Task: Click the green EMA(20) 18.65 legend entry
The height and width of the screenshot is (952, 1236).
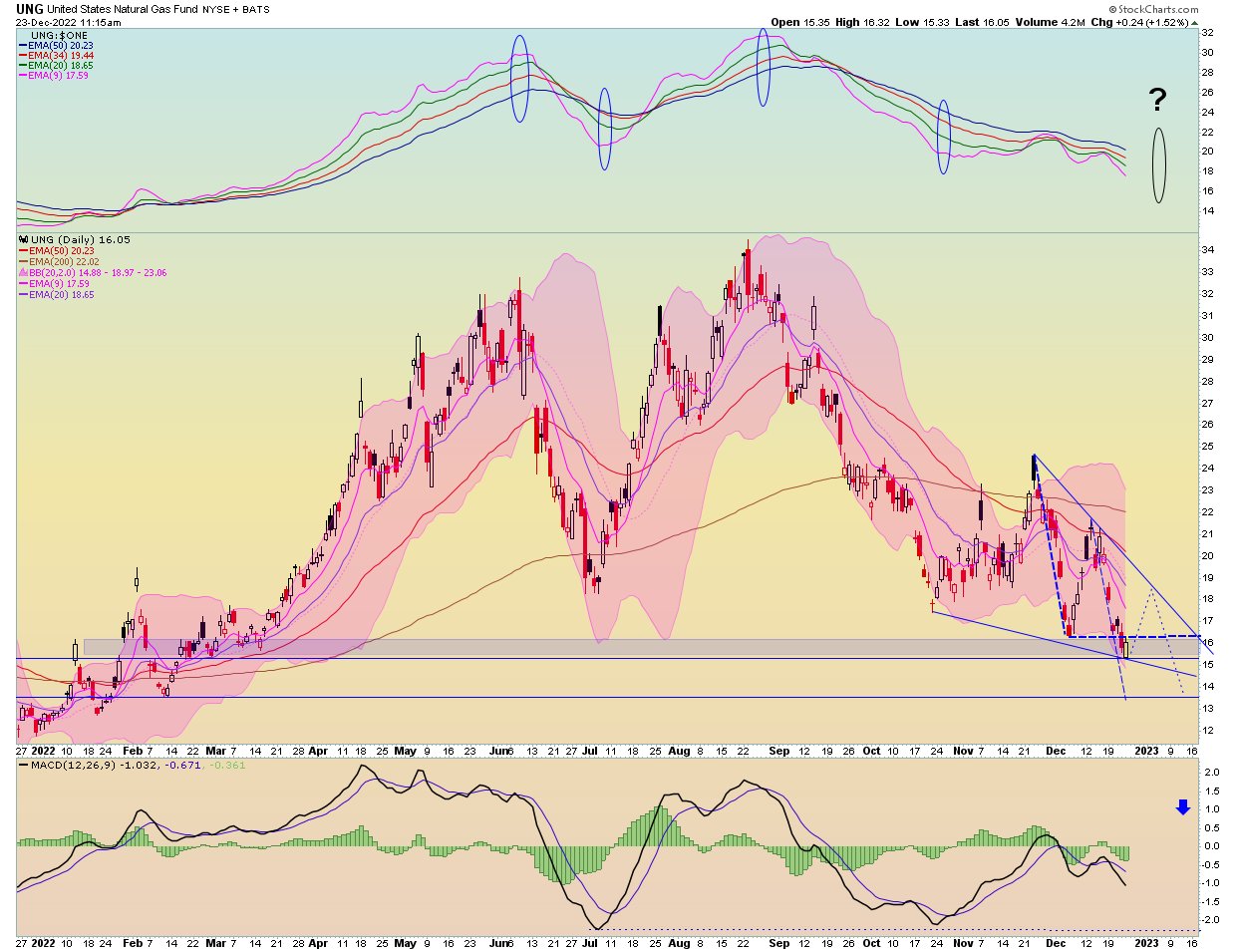Action: pyautogui.click(x=60, y=65)
